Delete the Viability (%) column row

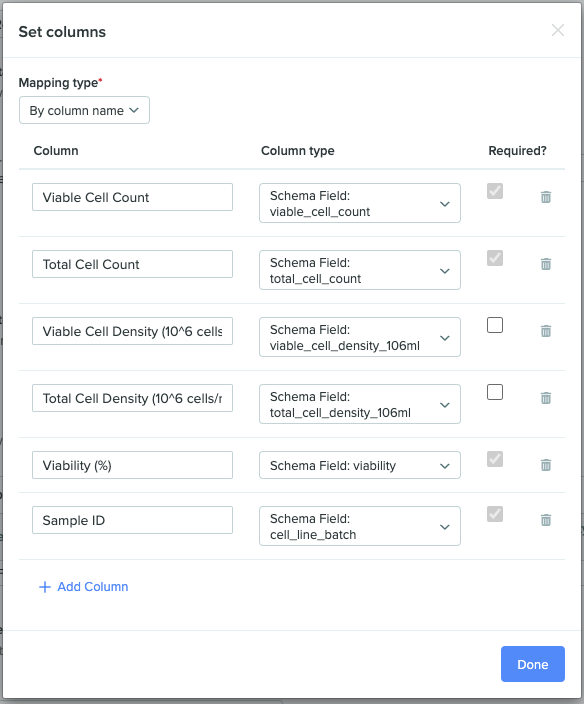pos(546,465)
